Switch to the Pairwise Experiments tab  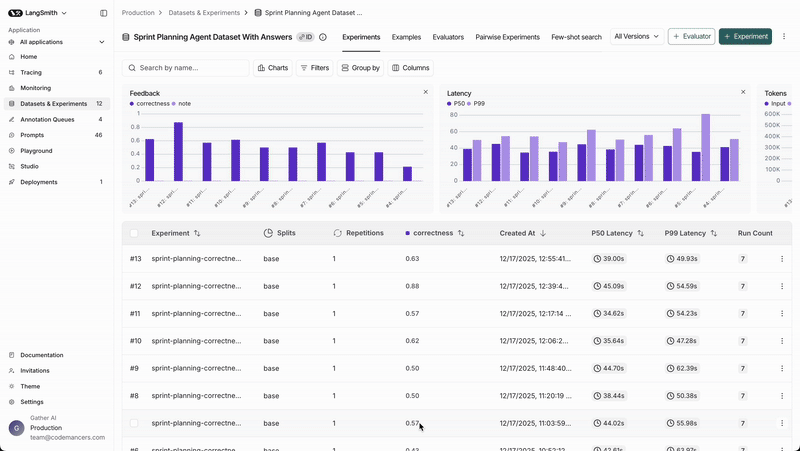click(x=507, y=37)
